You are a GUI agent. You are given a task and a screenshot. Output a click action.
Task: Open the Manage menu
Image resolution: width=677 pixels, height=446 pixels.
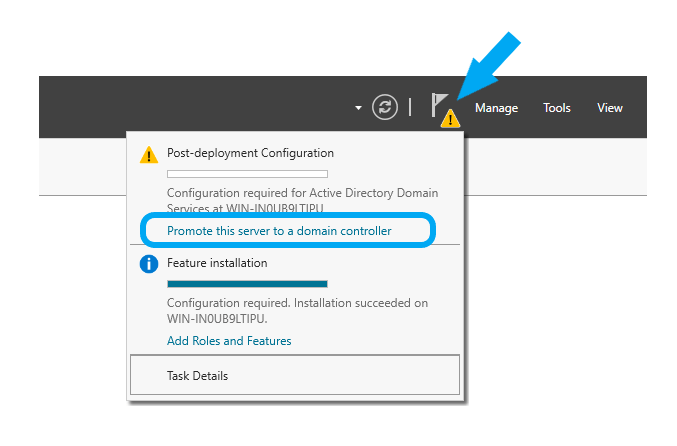[497, 108]
